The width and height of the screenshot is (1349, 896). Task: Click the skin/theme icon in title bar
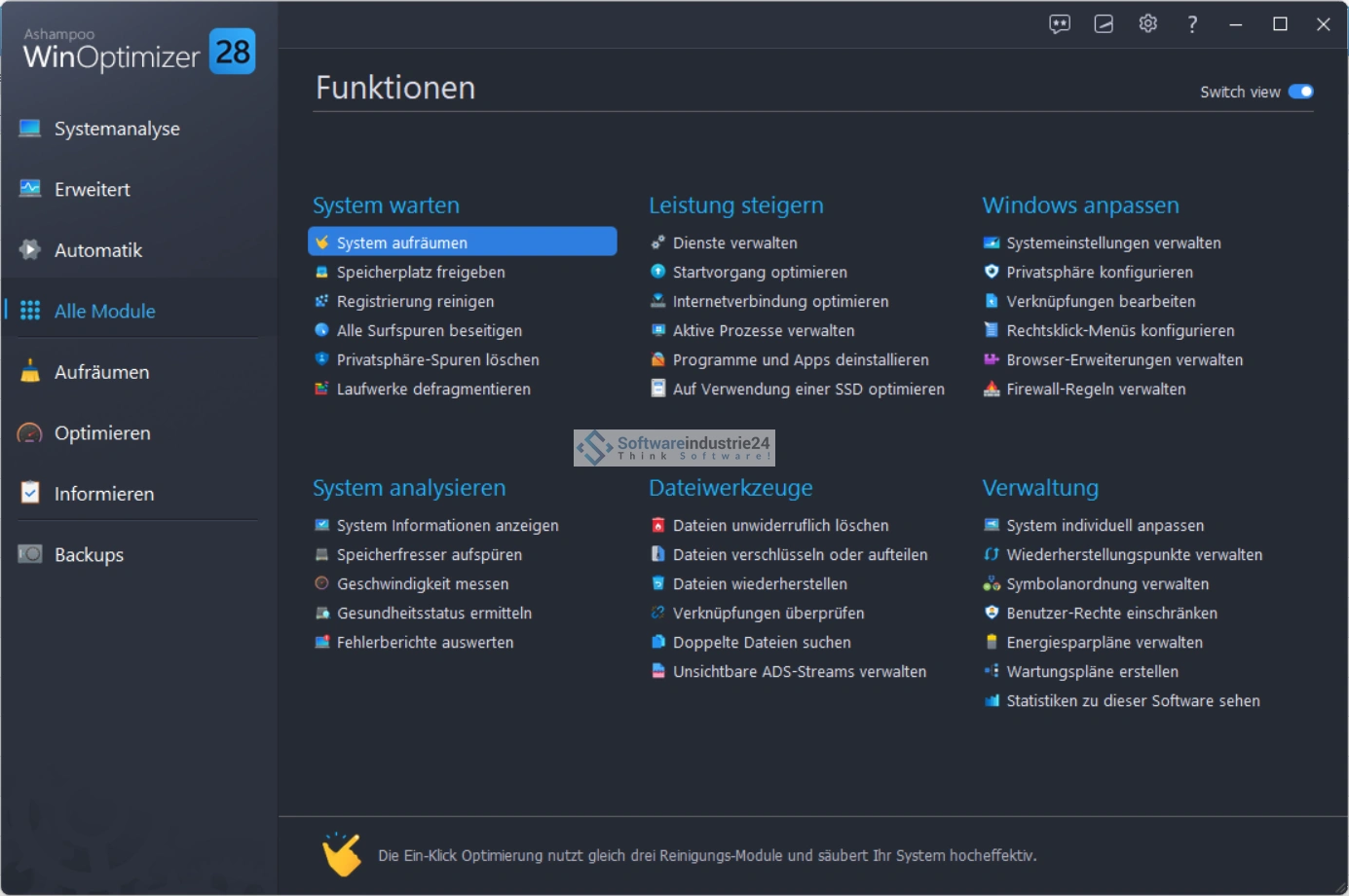1104,24
